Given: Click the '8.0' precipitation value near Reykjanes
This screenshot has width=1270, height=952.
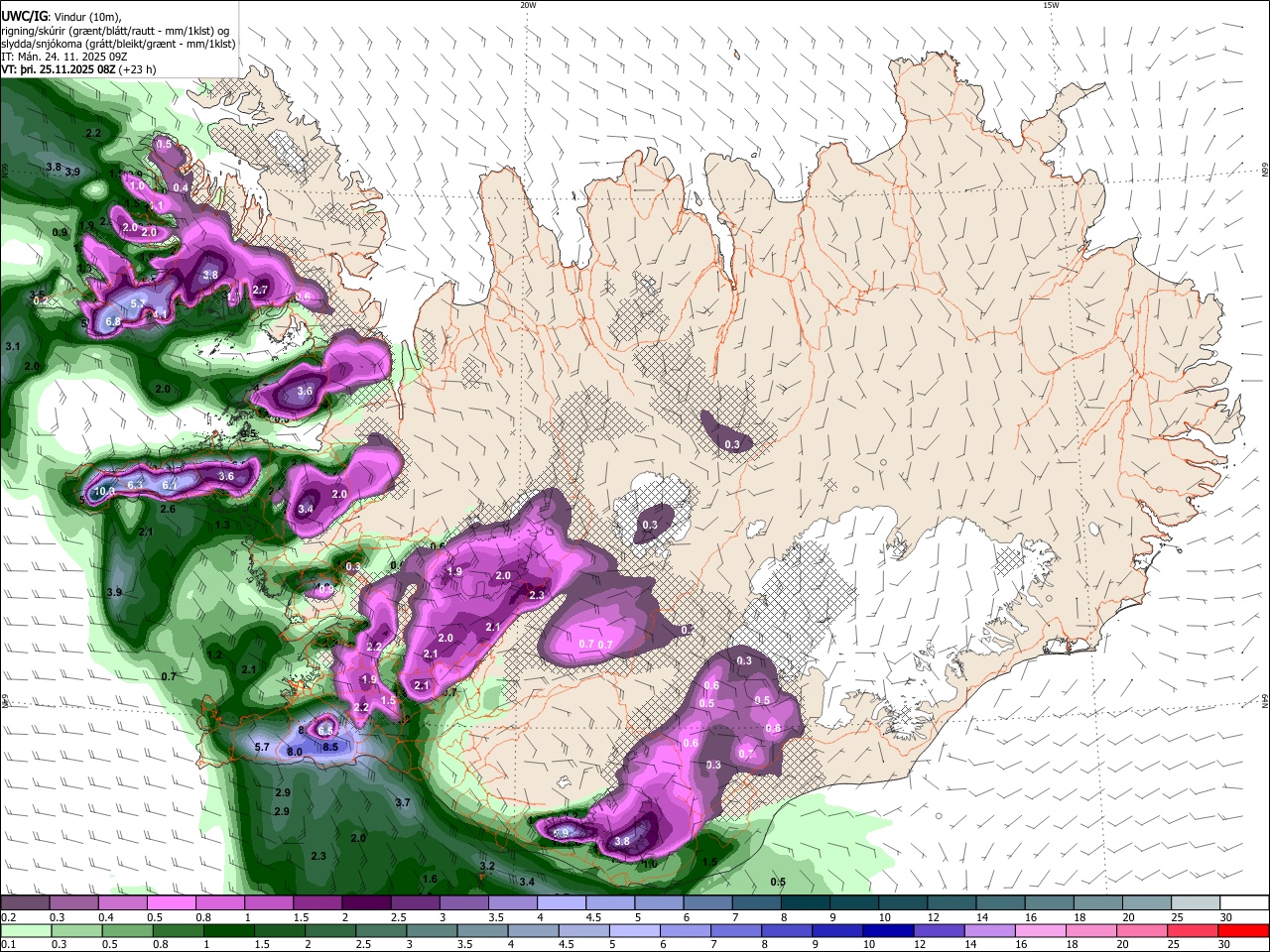Looking at the screenshot, I should tap(295, 753).
